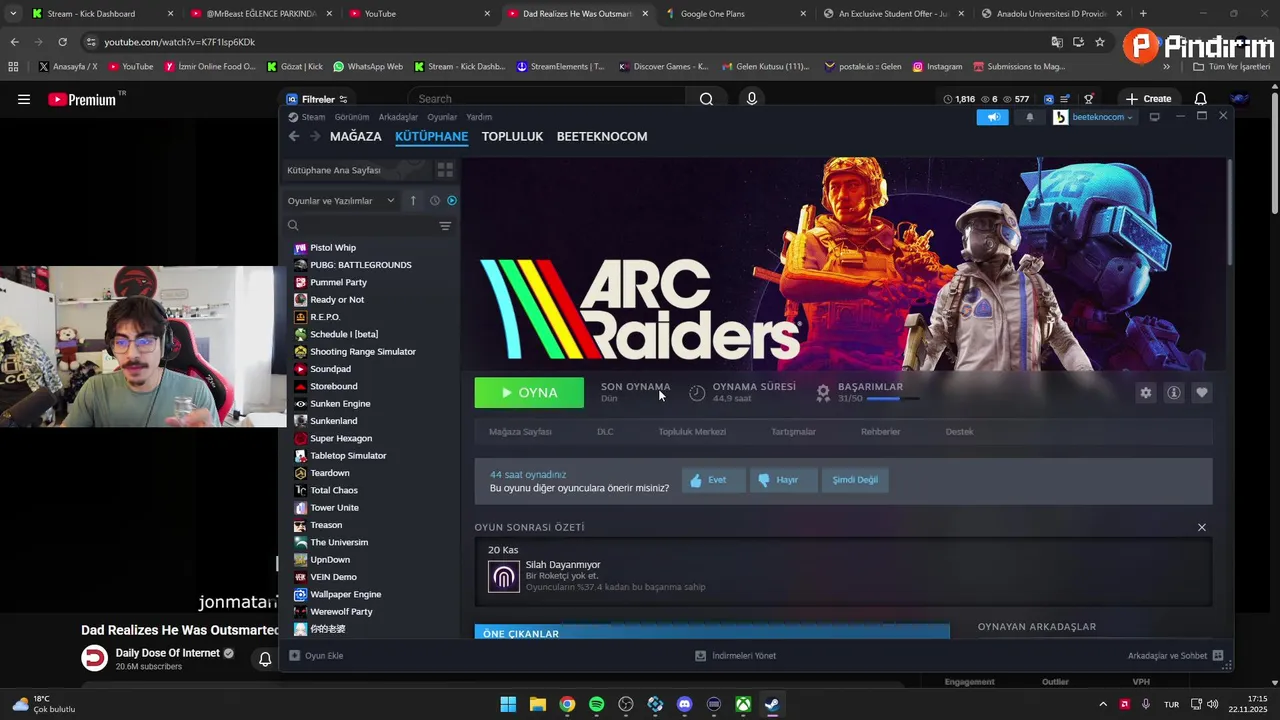1280x720 pixels.
Task: Toggle sort direction arrow in library
Action: pyautogui.click(x=413, y=201)
